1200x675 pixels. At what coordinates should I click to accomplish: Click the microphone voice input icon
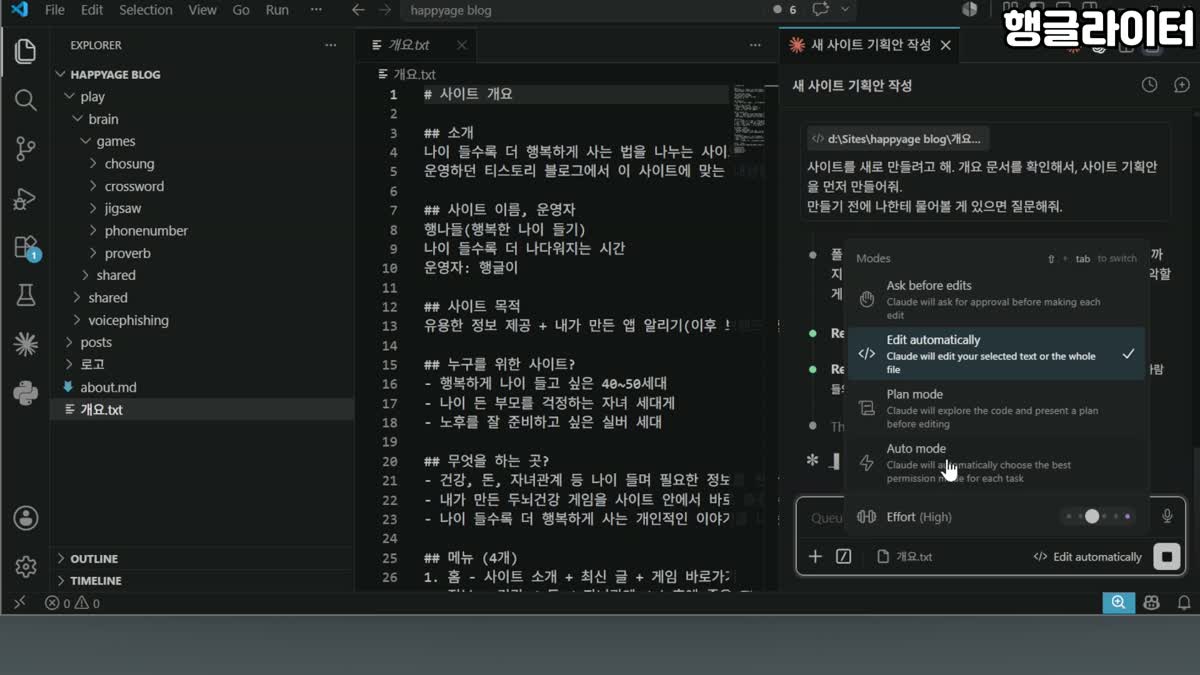click(x=1167, y=517)
